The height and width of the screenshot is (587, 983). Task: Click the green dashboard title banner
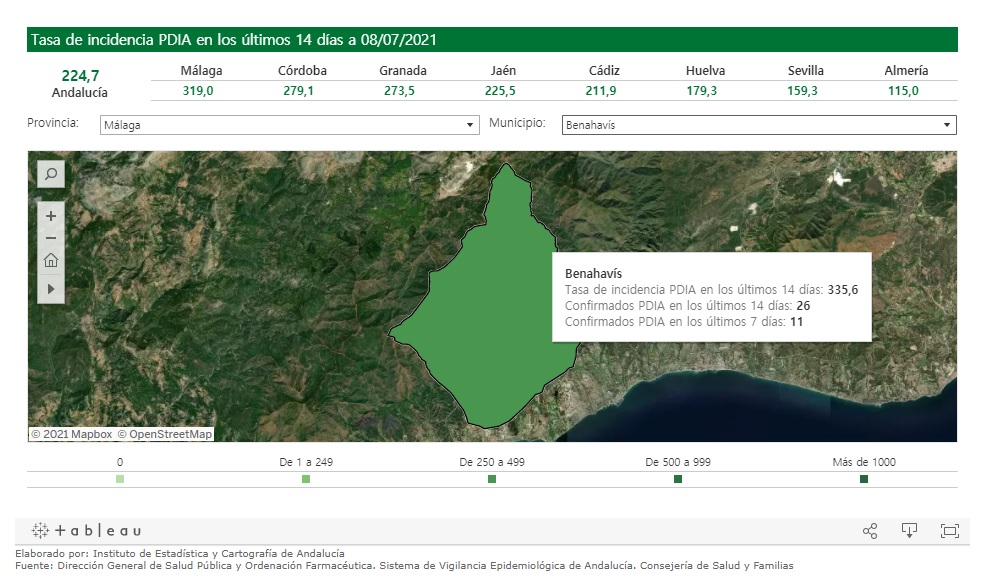tap(492, 40)
